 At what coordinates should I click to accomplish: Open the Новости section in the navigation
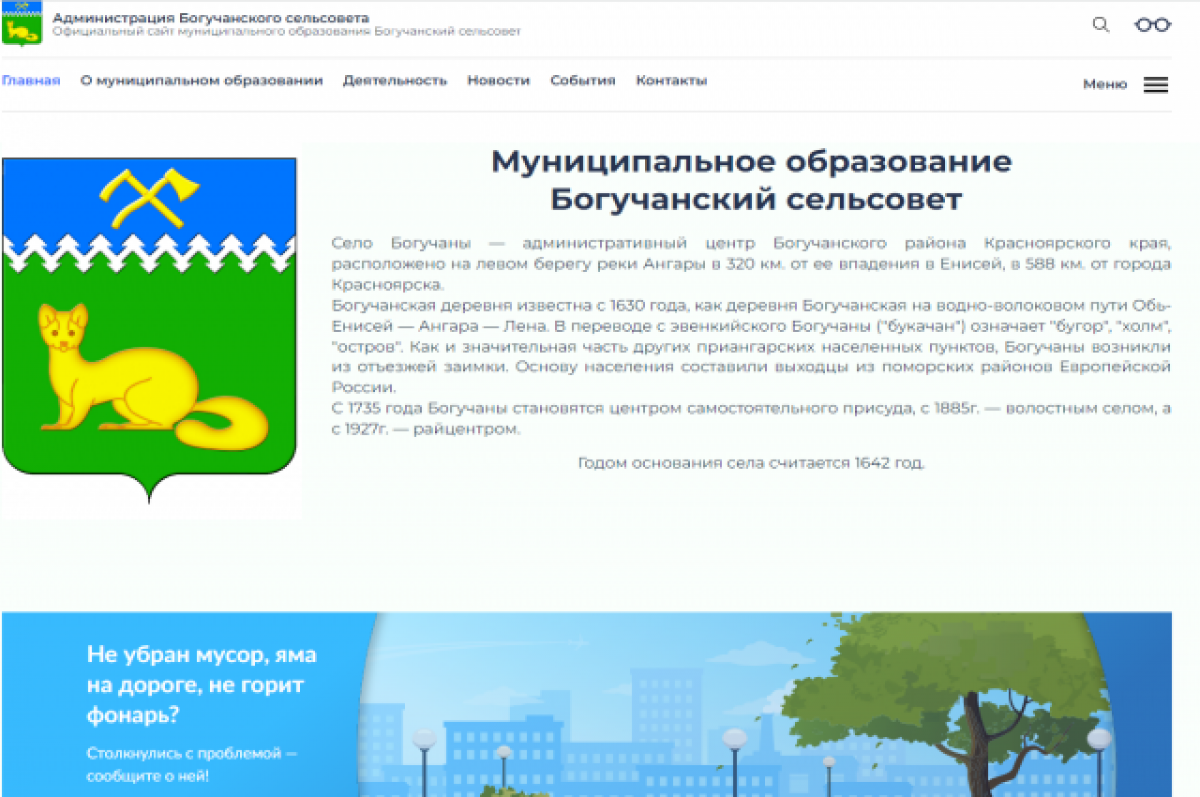point(496,80)
